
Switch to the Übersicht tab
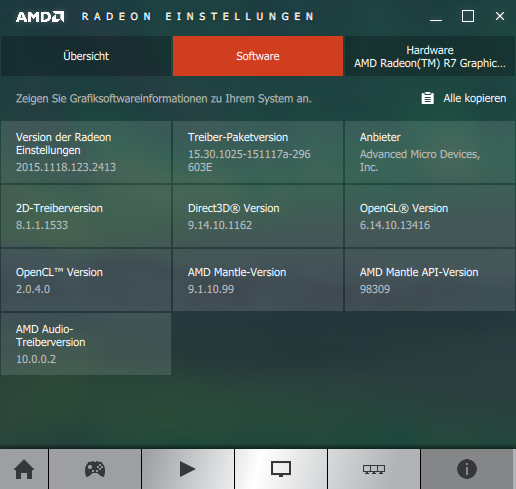(x=86, y=56)
